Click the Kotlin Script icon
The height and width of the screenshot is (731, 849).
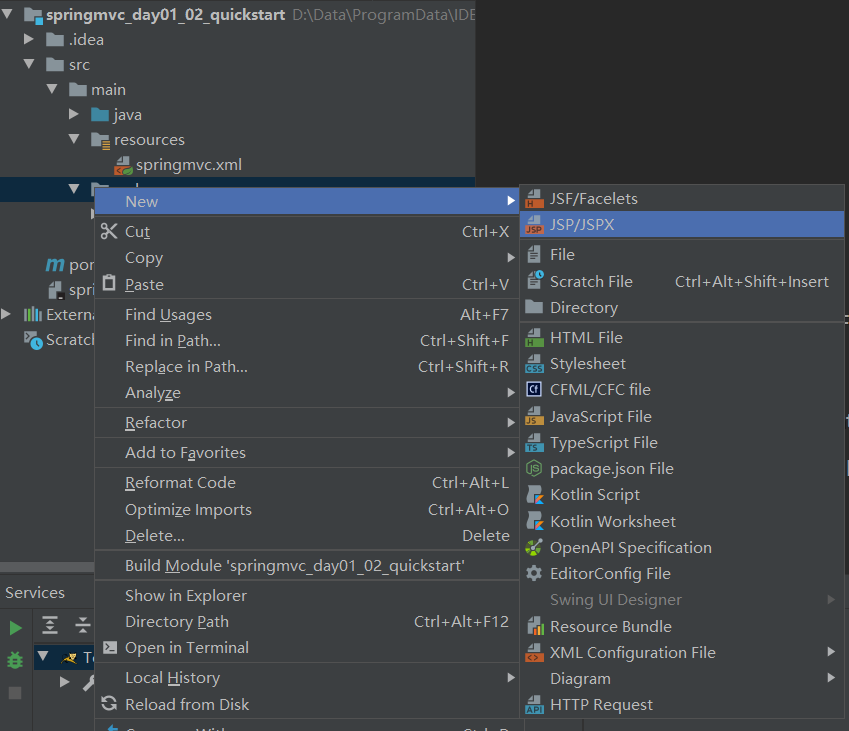535,494
